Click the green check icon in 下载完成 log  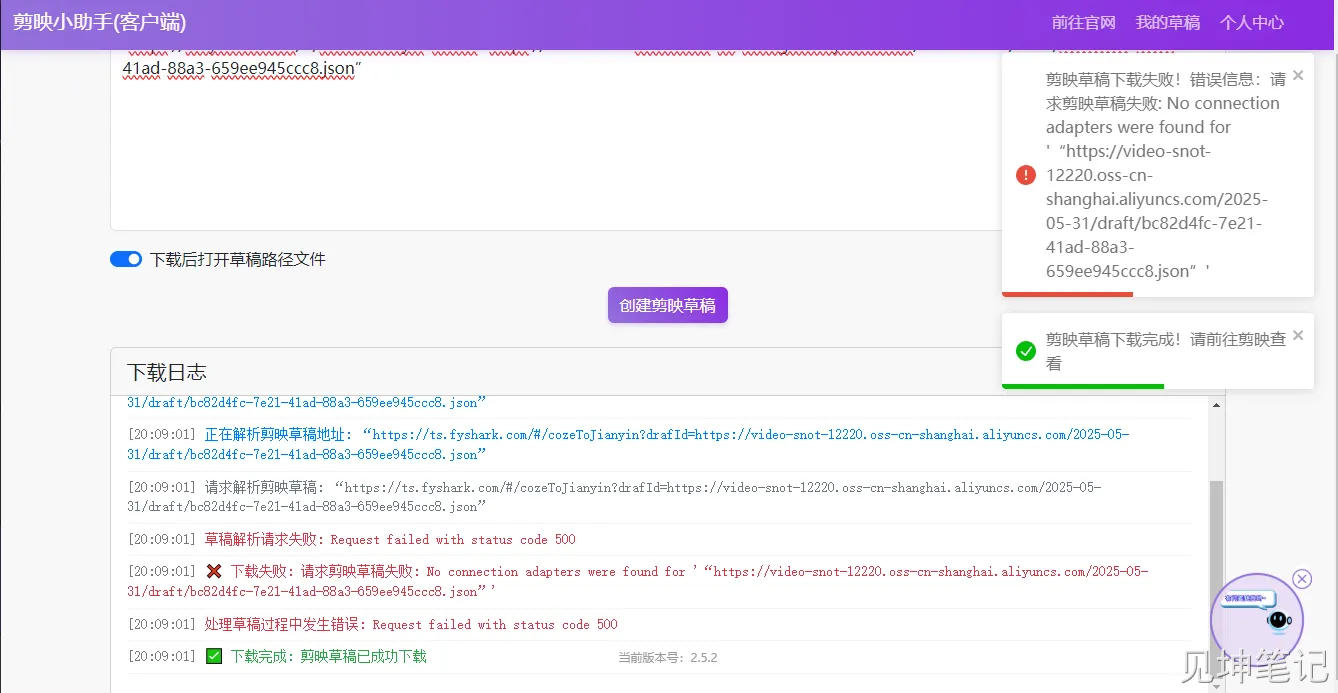tap(214, 657)
